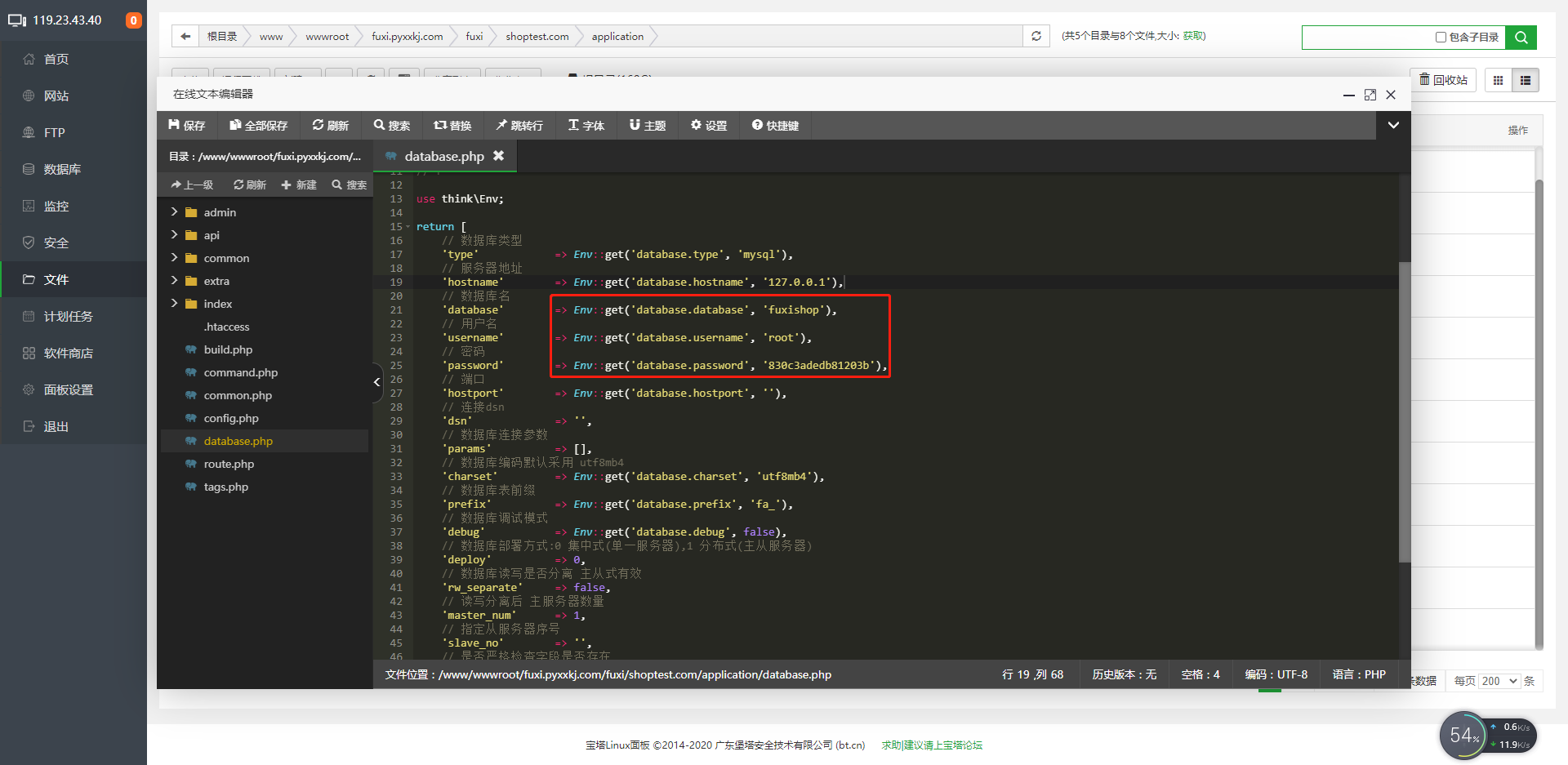Screen dimensions: 1568x765
Task: Click Save All in editor toolbar
Action: coord(258,125)
